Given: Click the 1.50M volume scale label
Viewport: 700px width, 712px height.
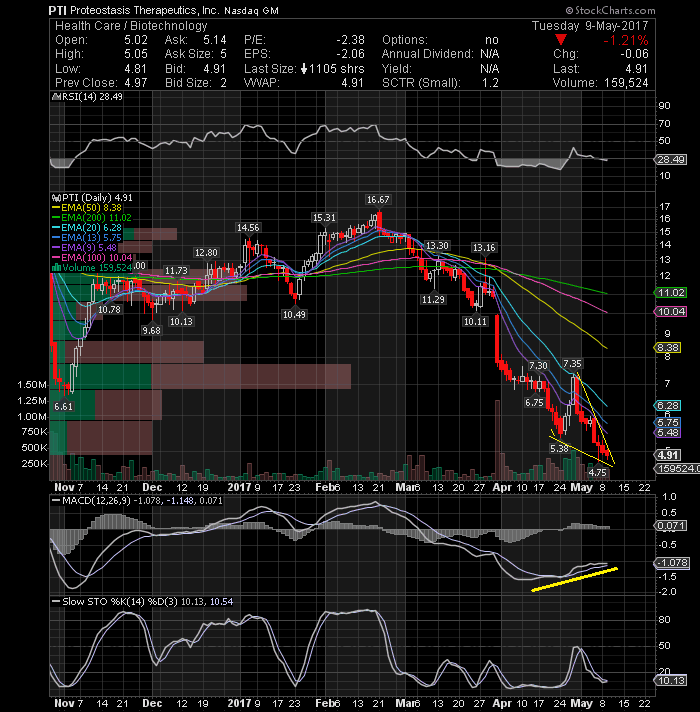Looking at the screenshot, I should point(32,385).
